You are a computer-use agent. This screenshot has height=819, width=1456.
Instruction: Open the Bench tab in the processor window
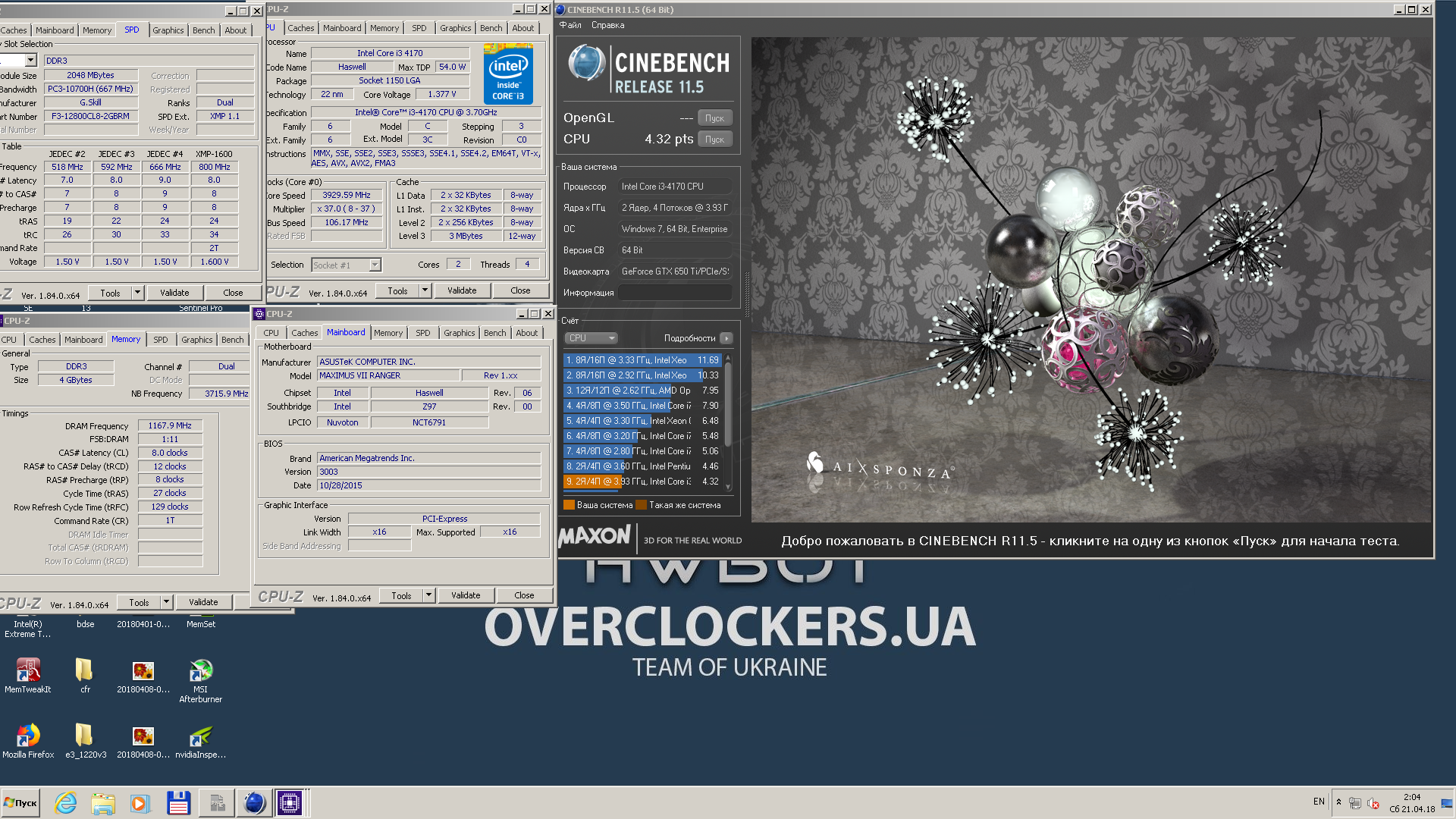[x=491, y=28]
